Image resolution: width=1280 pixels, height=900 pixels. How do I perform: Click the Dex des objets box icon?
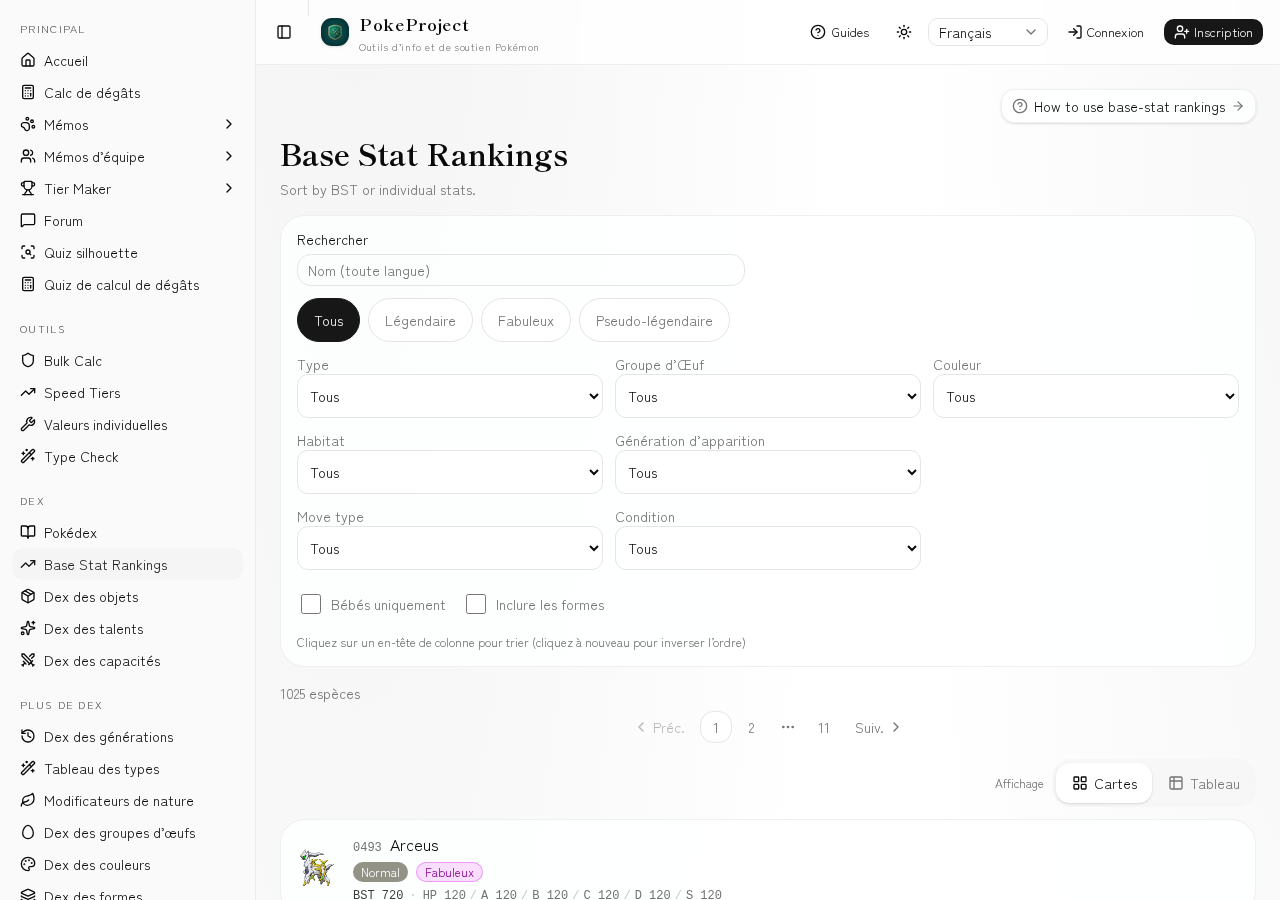28,596
